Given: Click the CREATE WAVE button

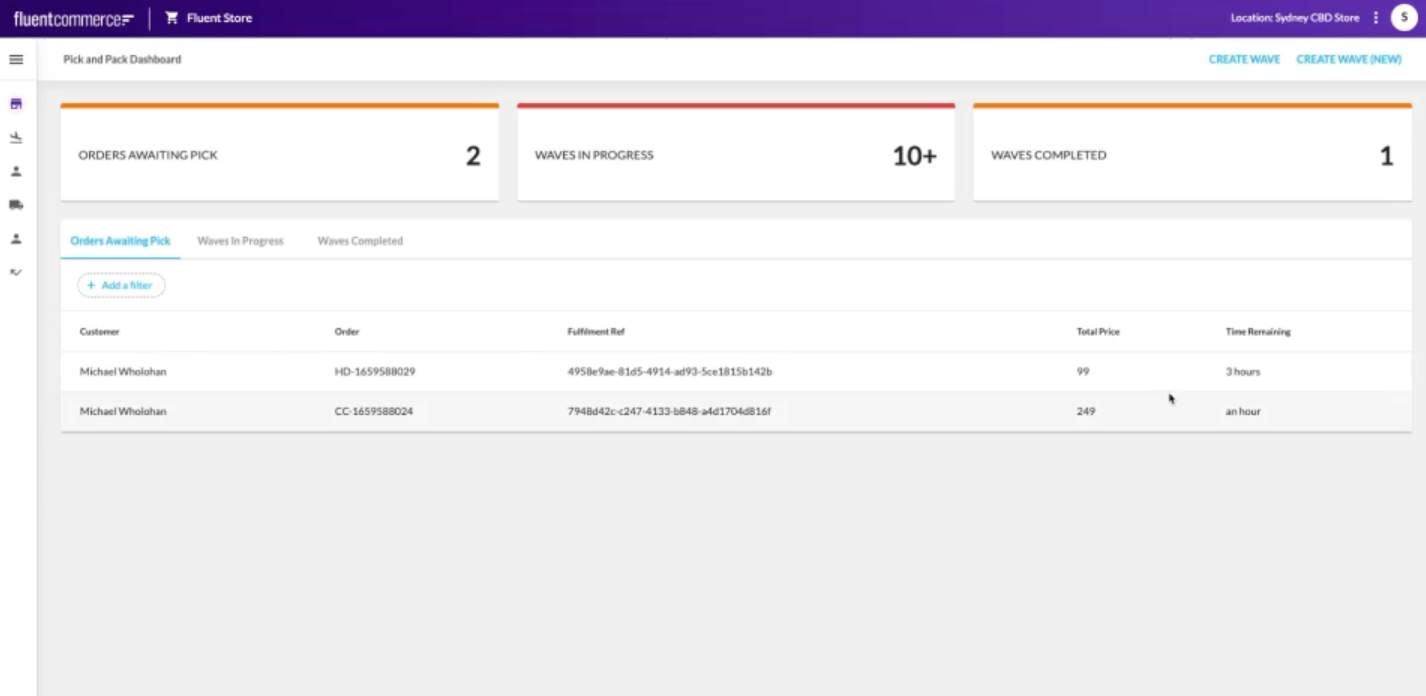Looking at the screenshot, I should click(x=1244, y=60).
